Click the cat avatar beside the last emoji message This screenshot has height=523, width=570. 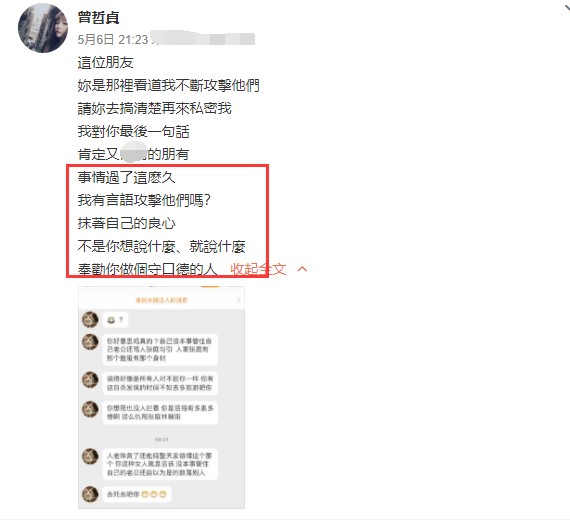pos(90,494)
